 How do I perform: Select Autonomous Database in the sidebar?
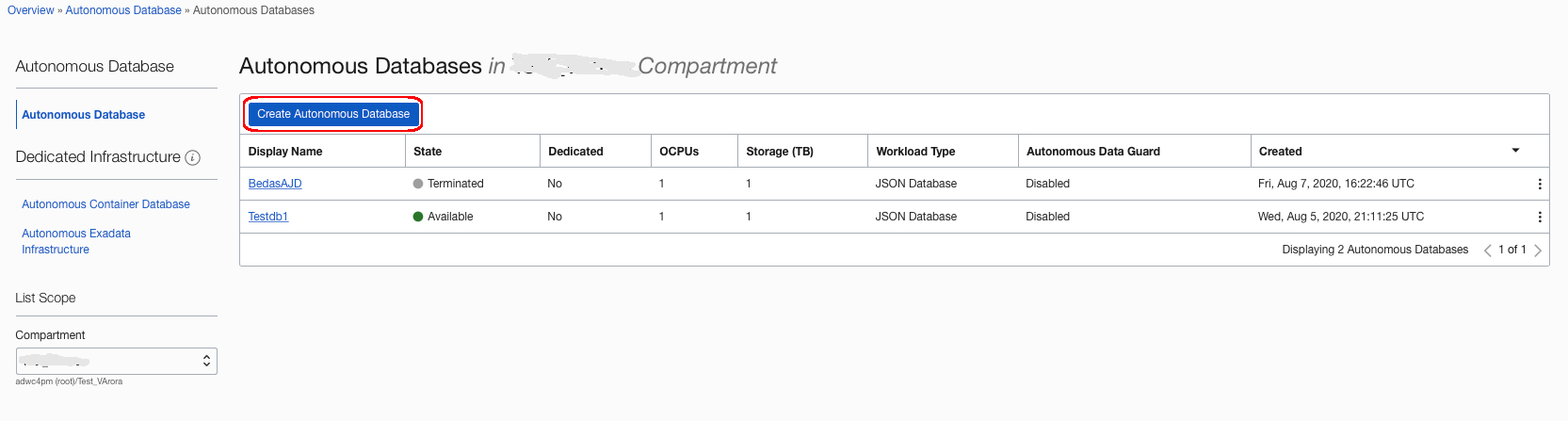point(84,115)
